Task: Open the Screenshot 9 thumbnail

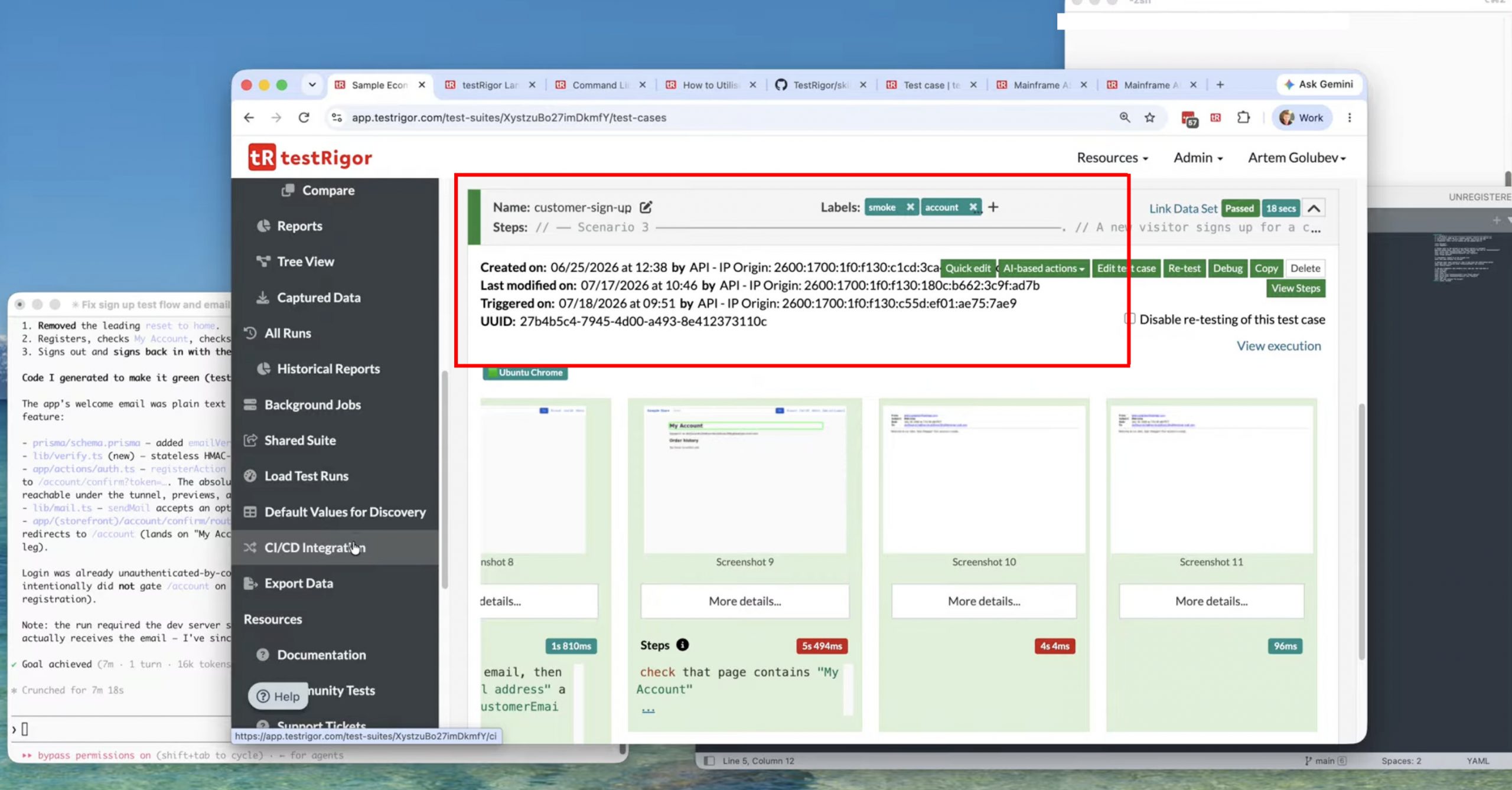Action: click(x=745, y=479)
